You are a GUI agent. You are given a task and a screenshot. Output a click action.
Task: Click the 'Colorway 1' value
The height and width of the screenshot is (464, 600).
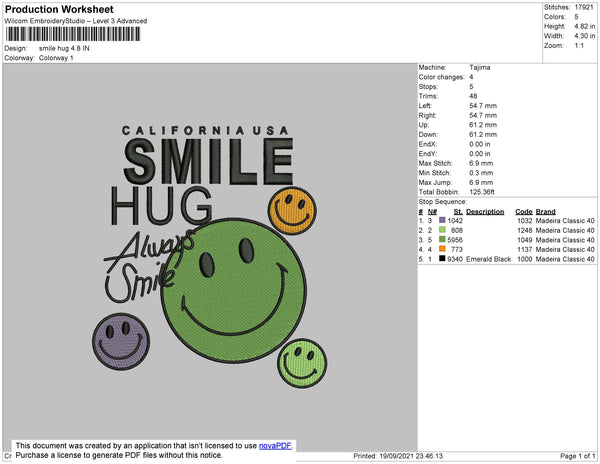pos(56,58)
